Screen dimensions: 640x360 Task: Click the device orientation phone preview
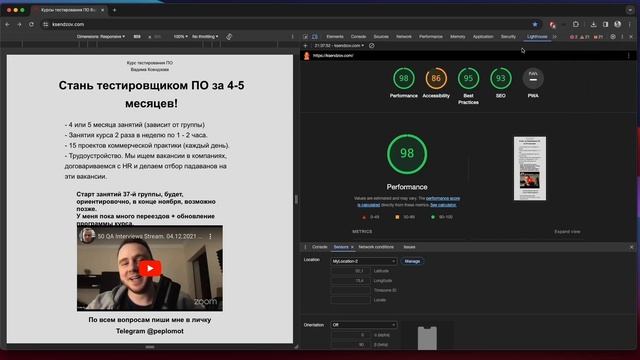[427, 338]
